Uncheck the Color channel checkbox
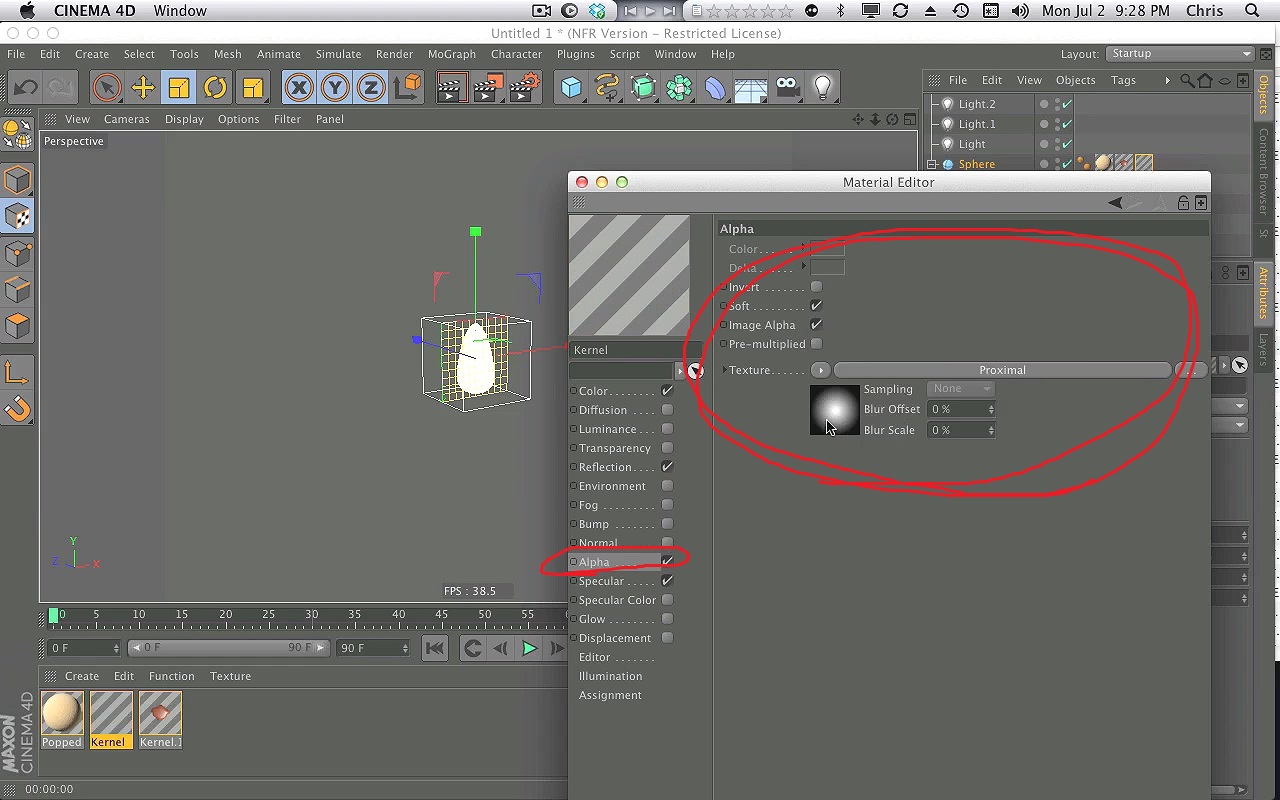1280x800 pixels. point(667,390)
